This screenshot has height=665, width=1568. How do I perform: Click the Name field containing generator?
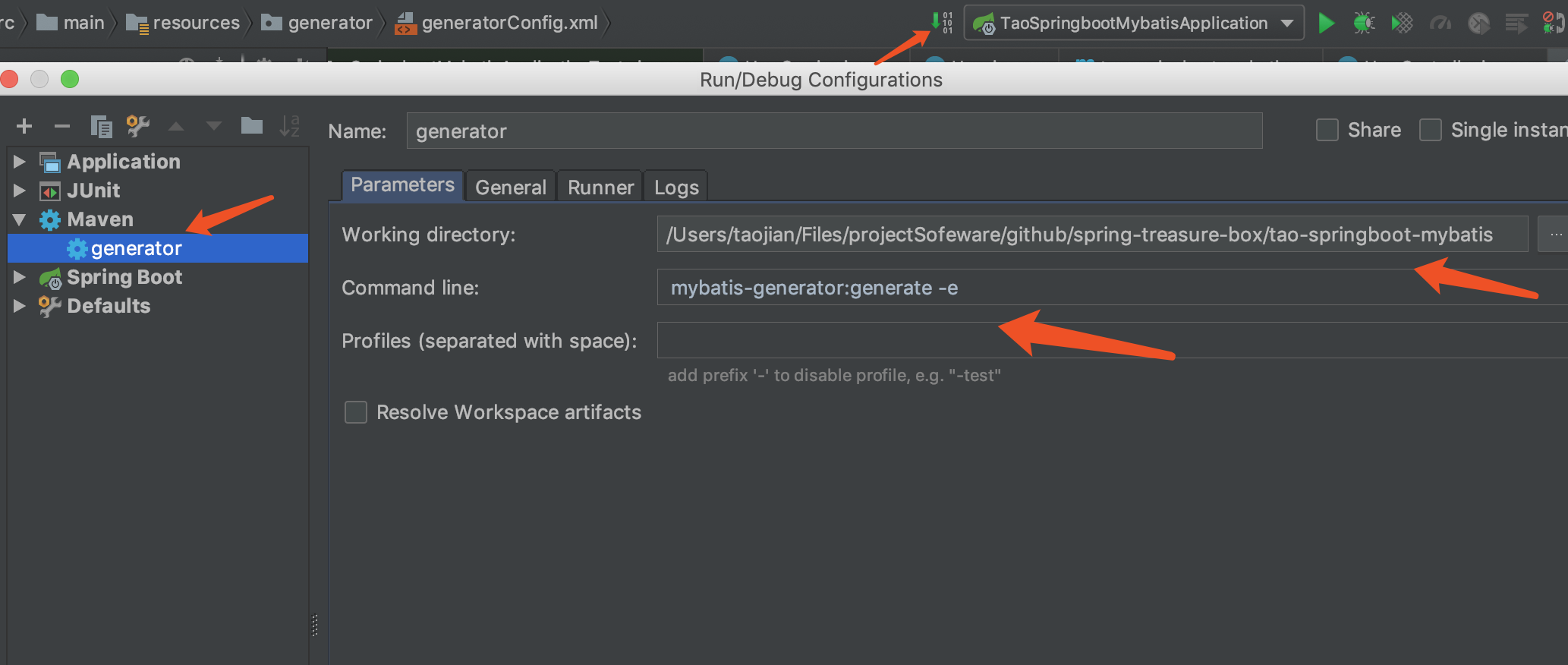click(x=835, y=131)
